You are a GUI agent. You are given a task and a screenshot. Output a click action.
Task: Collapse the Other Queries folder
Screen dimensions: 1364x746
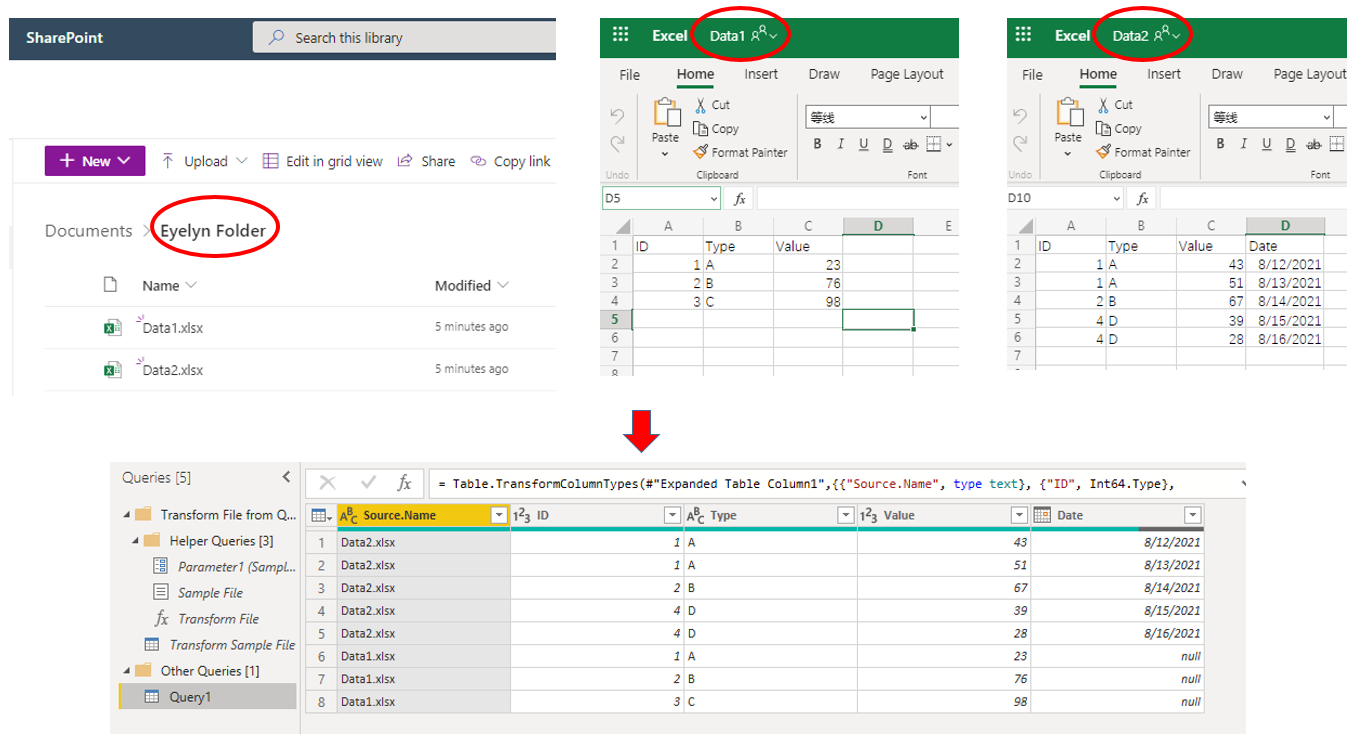pos(126,671)
